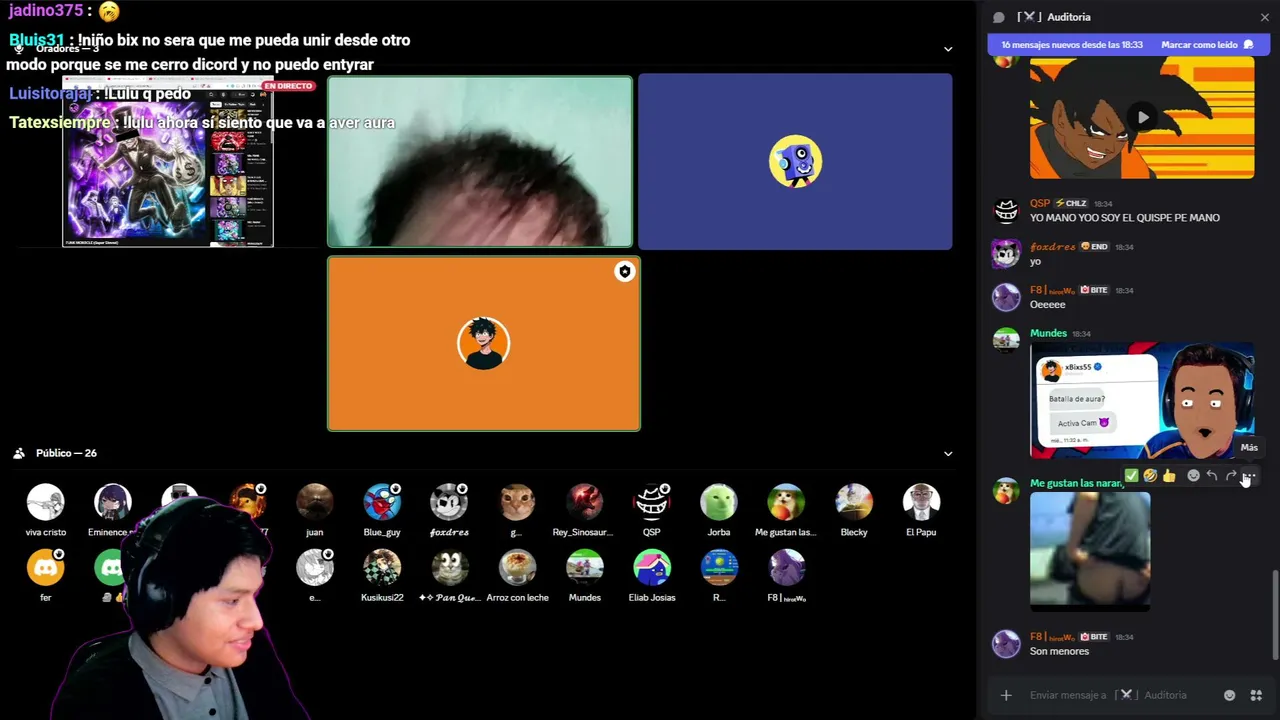React with the laughing emoji
Image resolution: width=1280 pixels, height=720 pixels.
1150,476
